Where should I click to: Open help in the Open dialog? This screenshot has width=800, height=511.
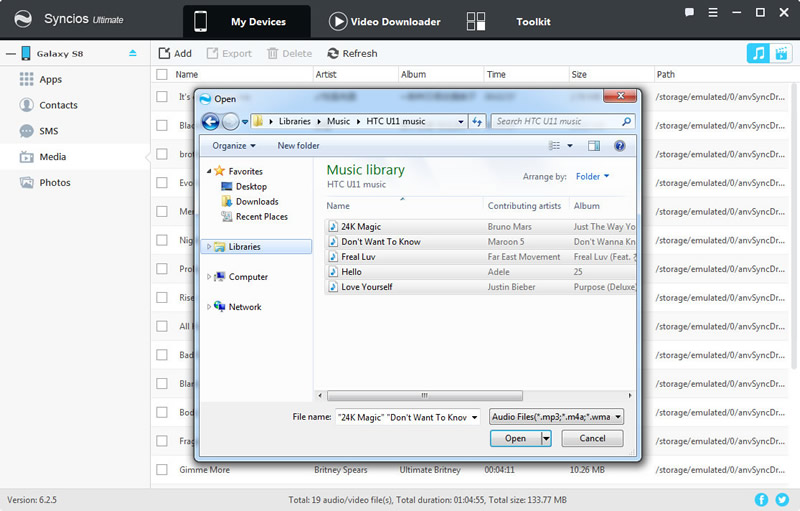619,146
